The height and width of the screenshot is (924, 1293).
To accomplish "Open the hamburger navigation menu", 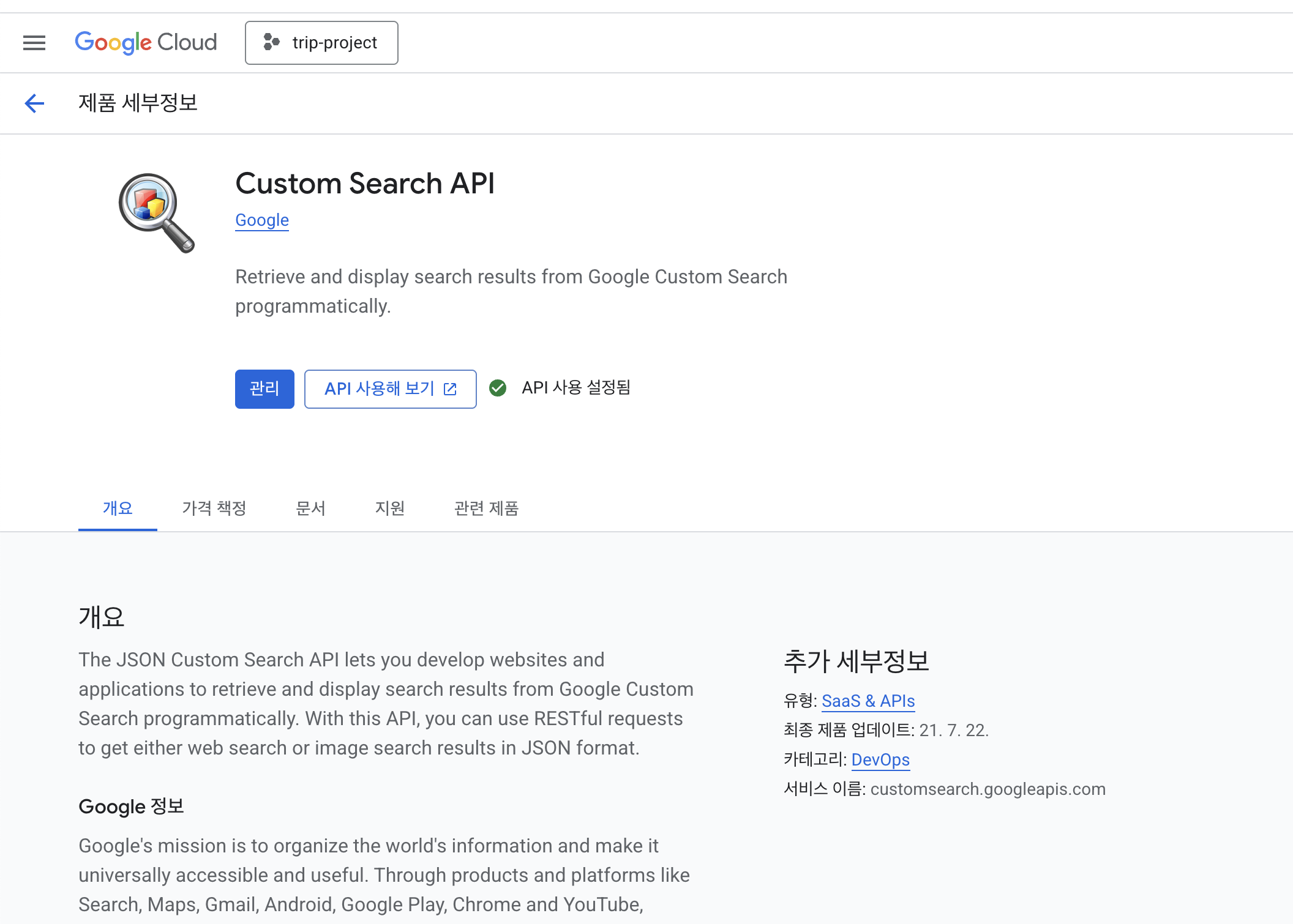I will [x=34, y=43].
